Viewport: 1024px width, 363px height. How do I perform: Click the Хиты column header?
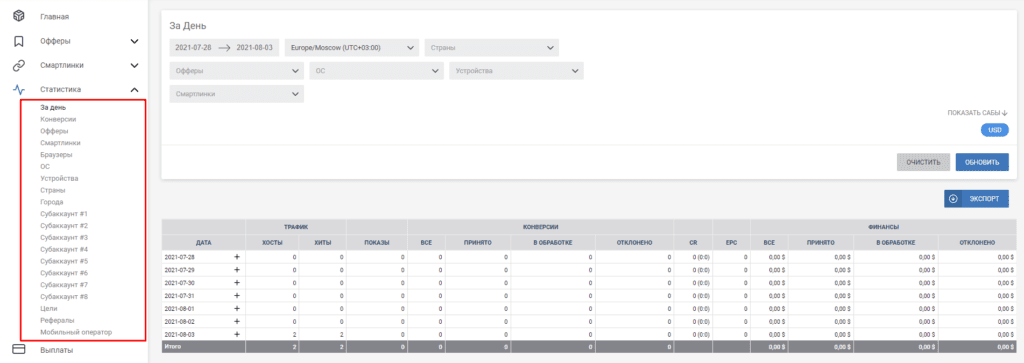click(x=323, y=243)
